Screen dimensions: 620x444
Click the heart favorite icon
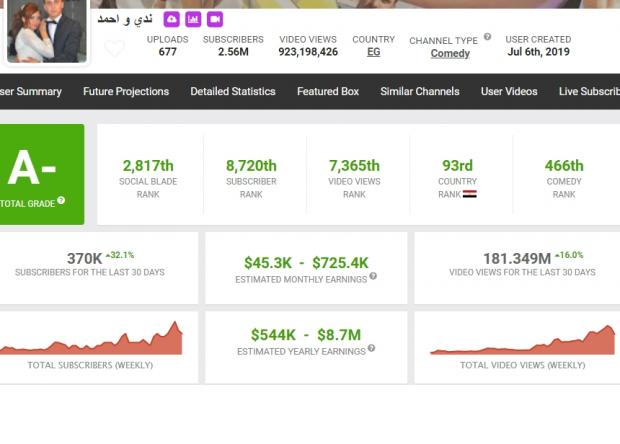115,49
